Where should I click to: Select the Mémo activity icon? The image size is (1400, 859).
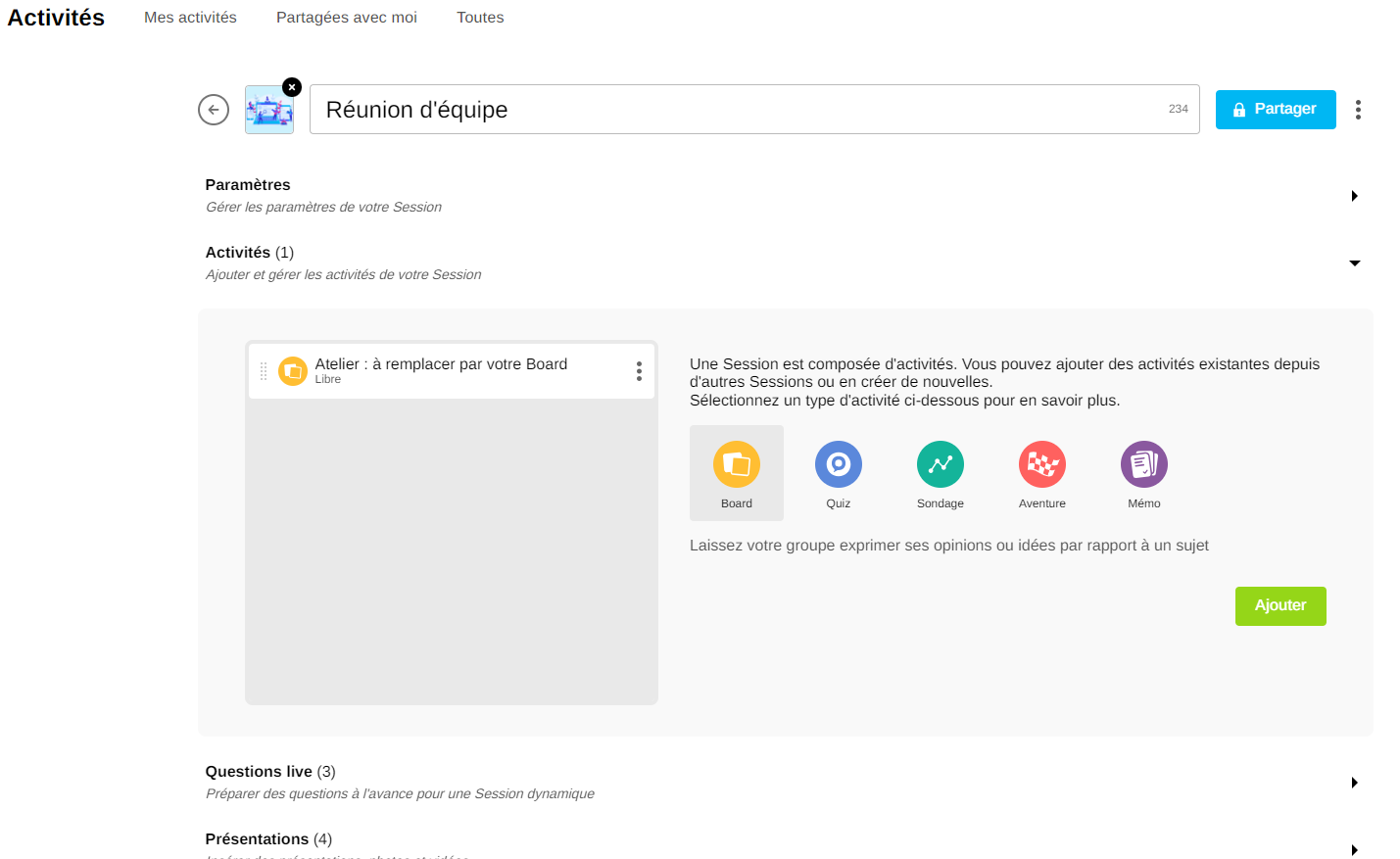(1143, 465)
